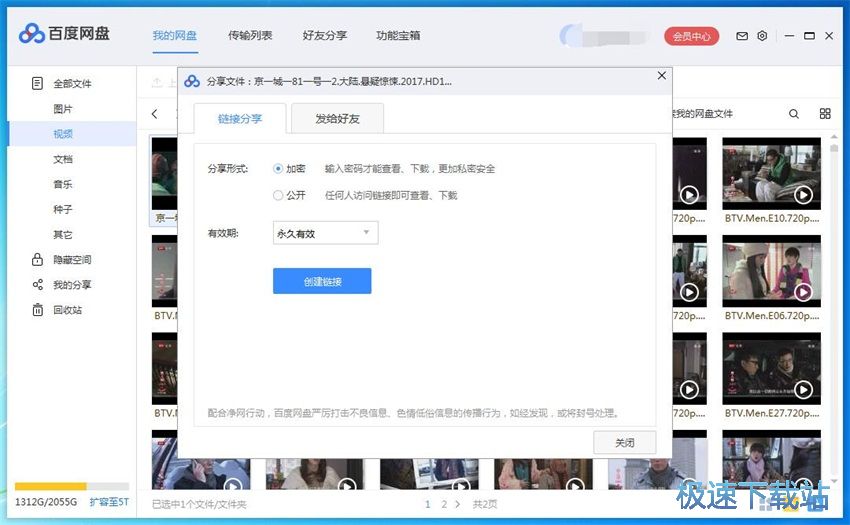This screenshot has width=850, height=525.
Task: Open BTV.Men.E06.720p video thumbnail
Action: tap(771, 271)
